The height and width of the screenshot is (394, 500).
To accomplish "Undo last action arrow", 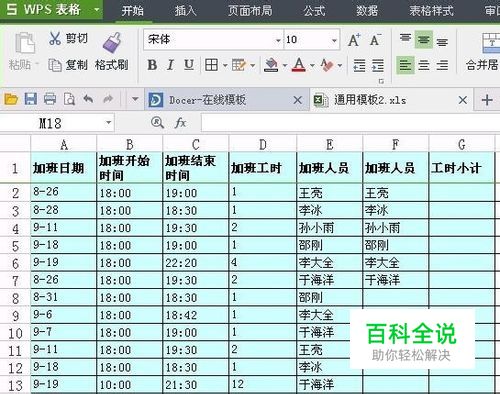I will pyautogui.click(x=88, y=99).
